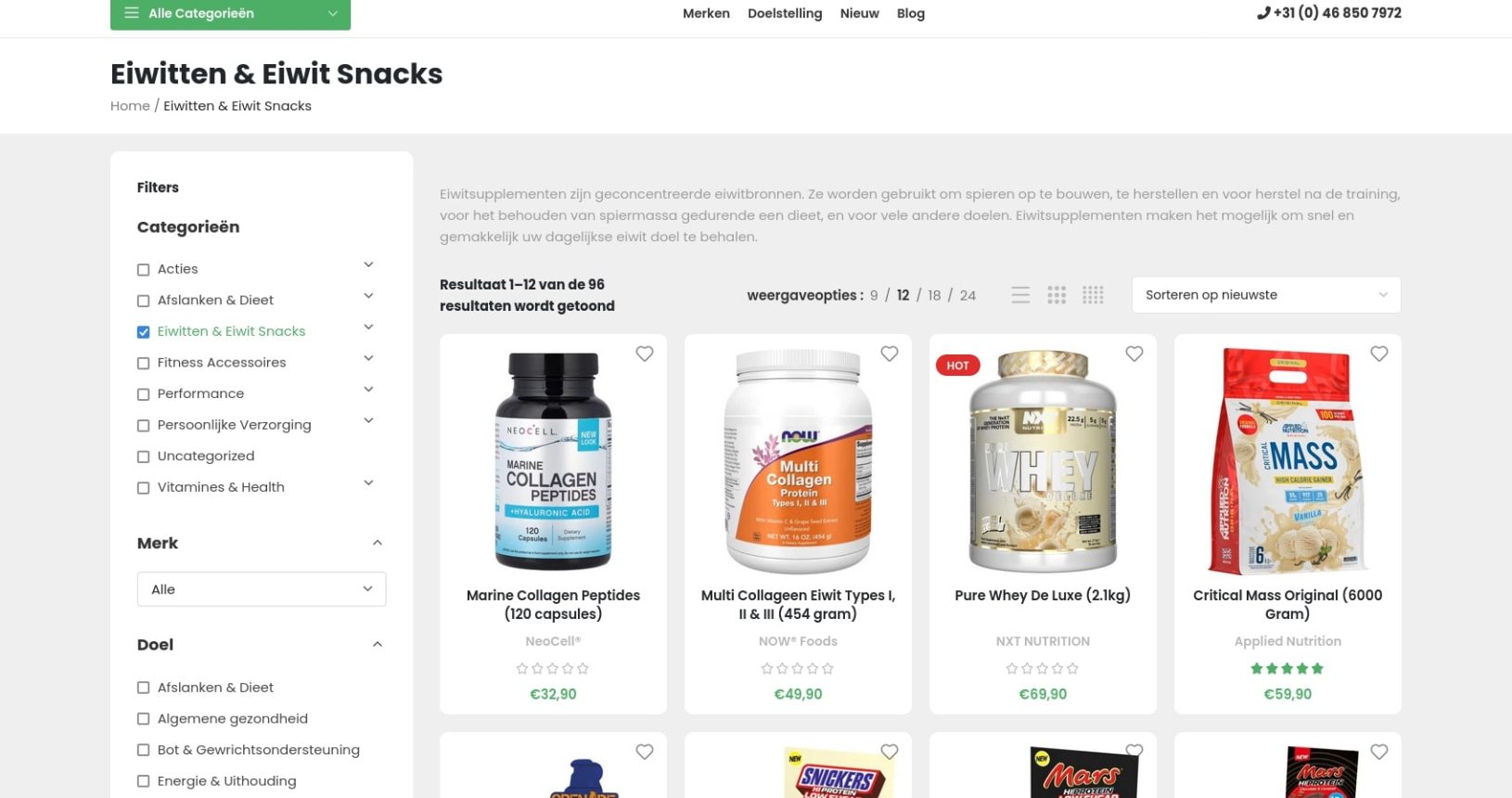
Task: Go to the Blog menu item
Action: [910, 13]
